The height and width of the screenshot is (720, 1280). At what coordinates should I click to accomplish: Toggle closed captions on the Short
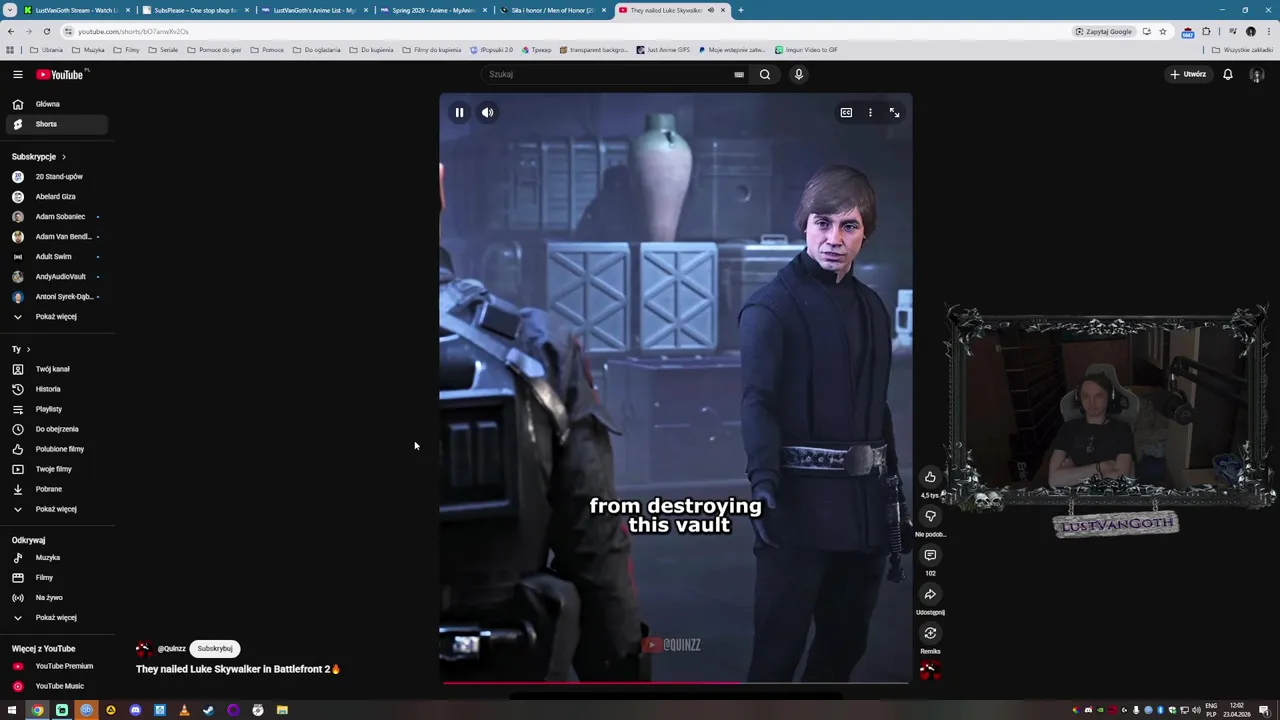(846, 113)
